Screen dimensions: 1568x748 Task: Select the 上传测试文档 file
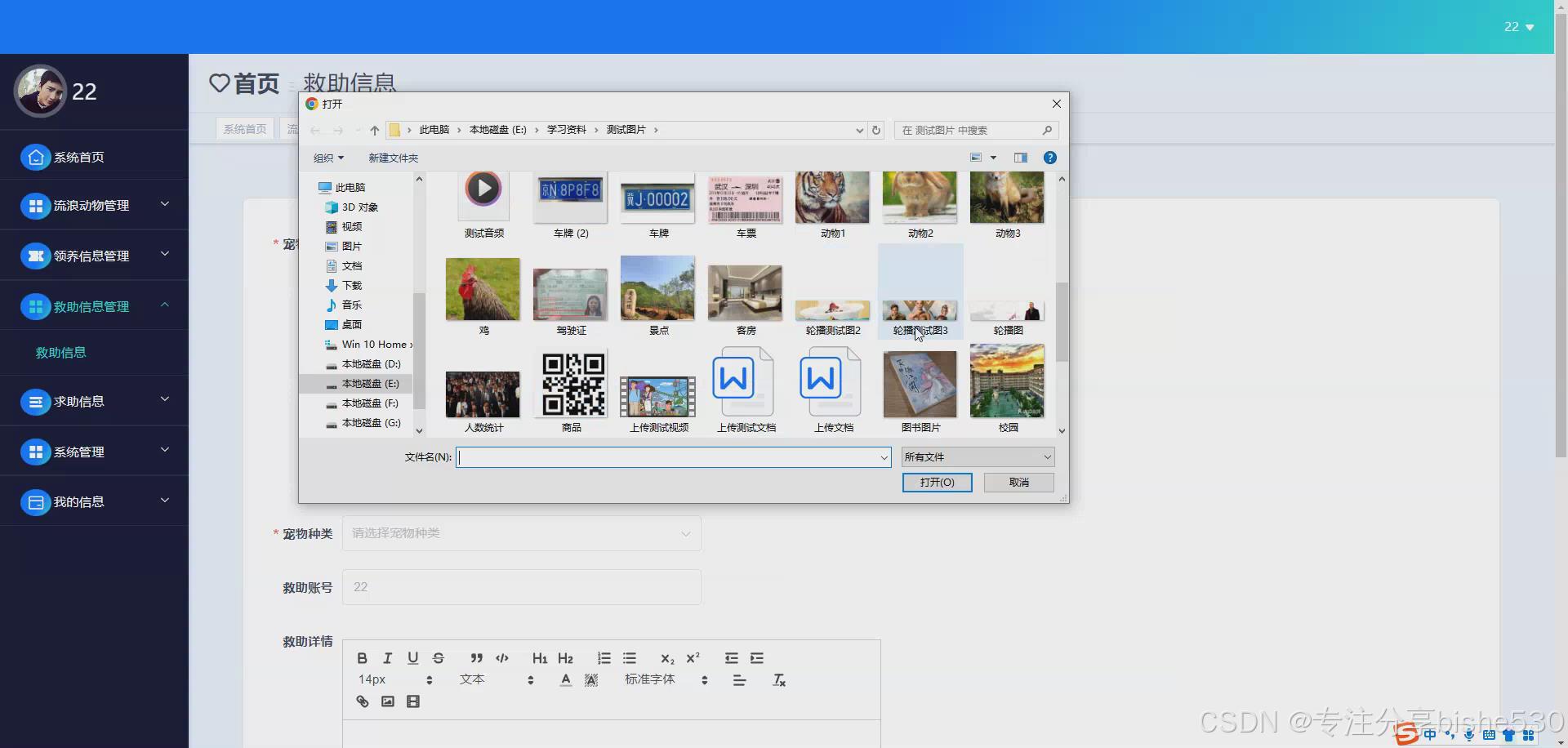pos(746,390)
